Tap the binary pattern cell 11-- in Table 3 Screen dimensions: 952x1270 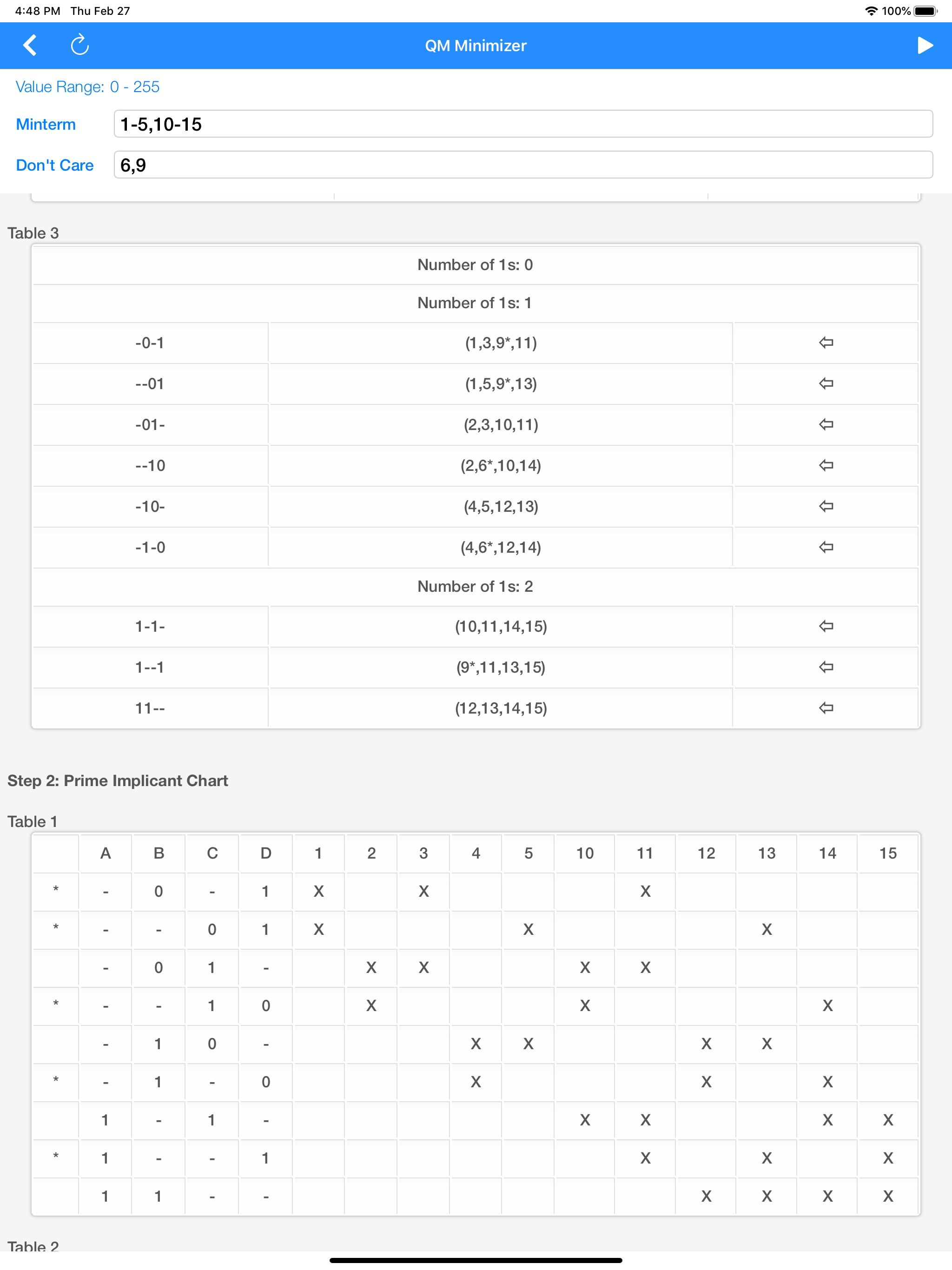(x=150, y=708)
